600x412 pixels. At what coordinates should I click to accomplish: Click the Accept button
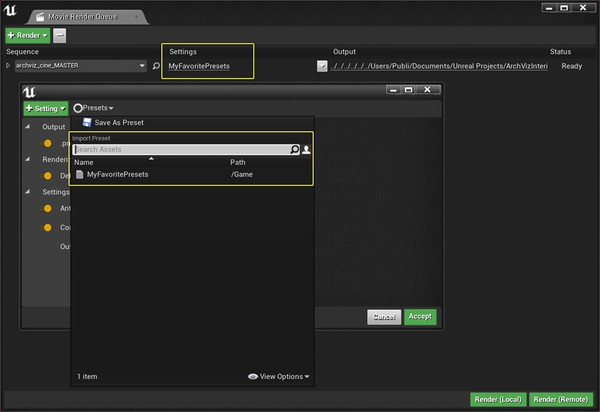[420, 317]
